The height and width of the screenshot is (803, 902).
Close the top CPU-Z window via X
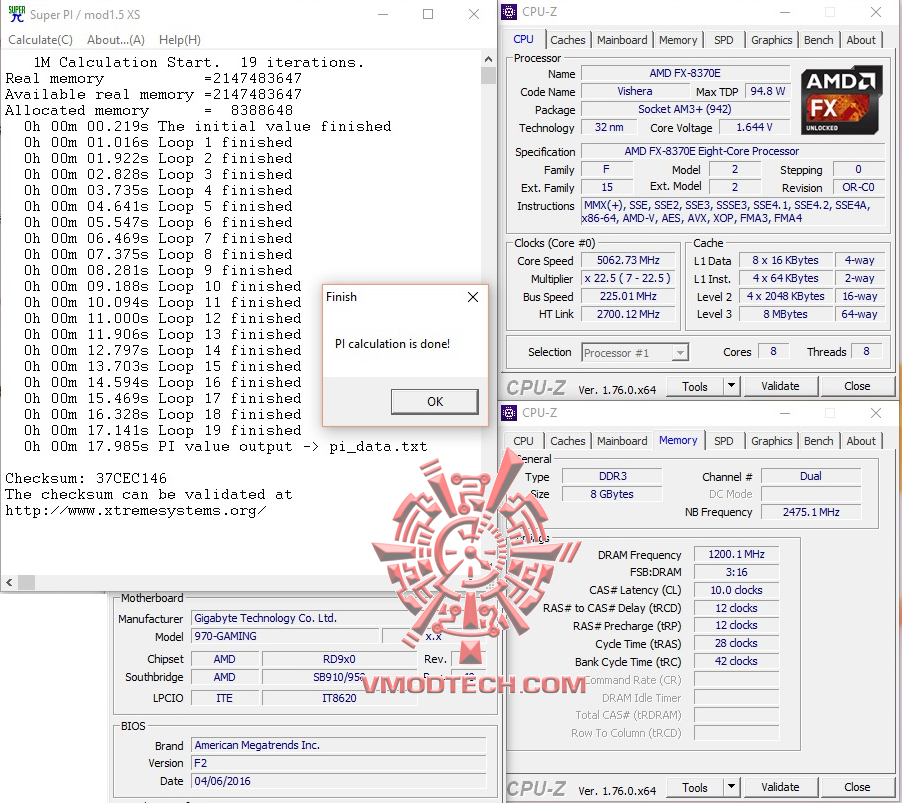pos(876,12)
